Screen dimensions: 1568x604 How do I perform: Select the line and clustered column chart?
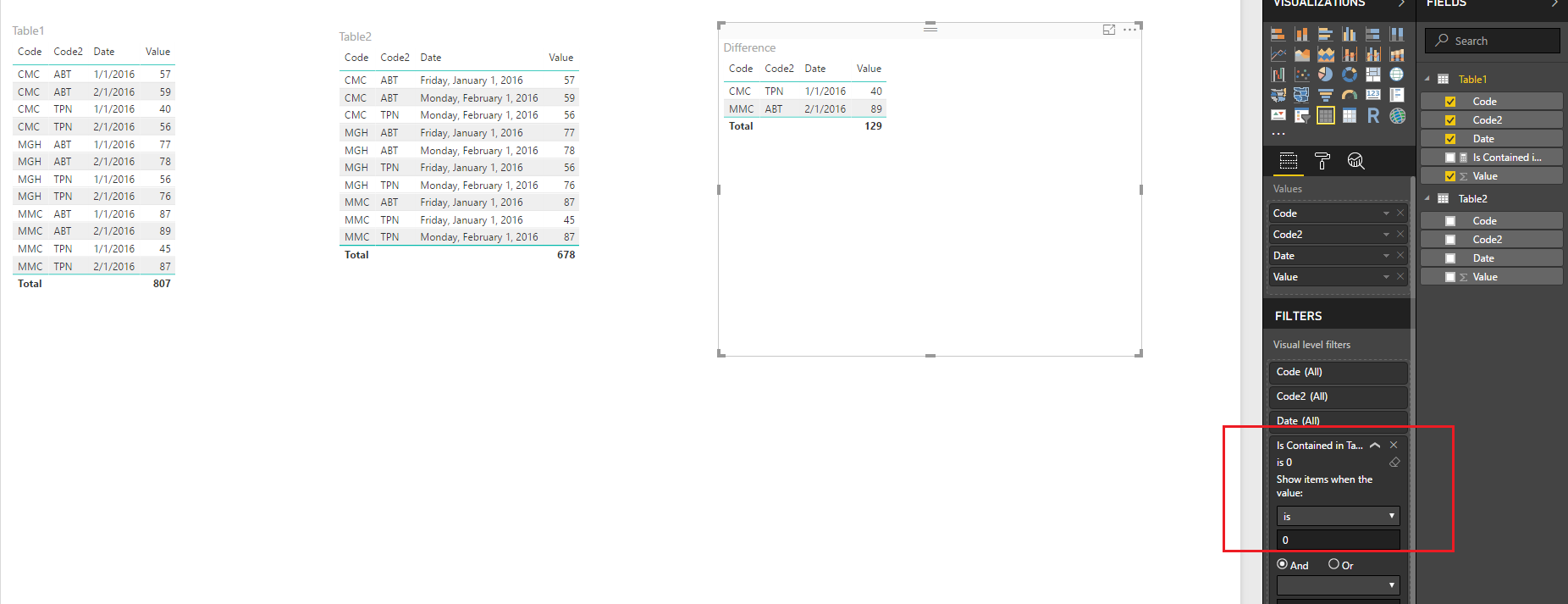pyautogui.click(x=1373, y=54)
